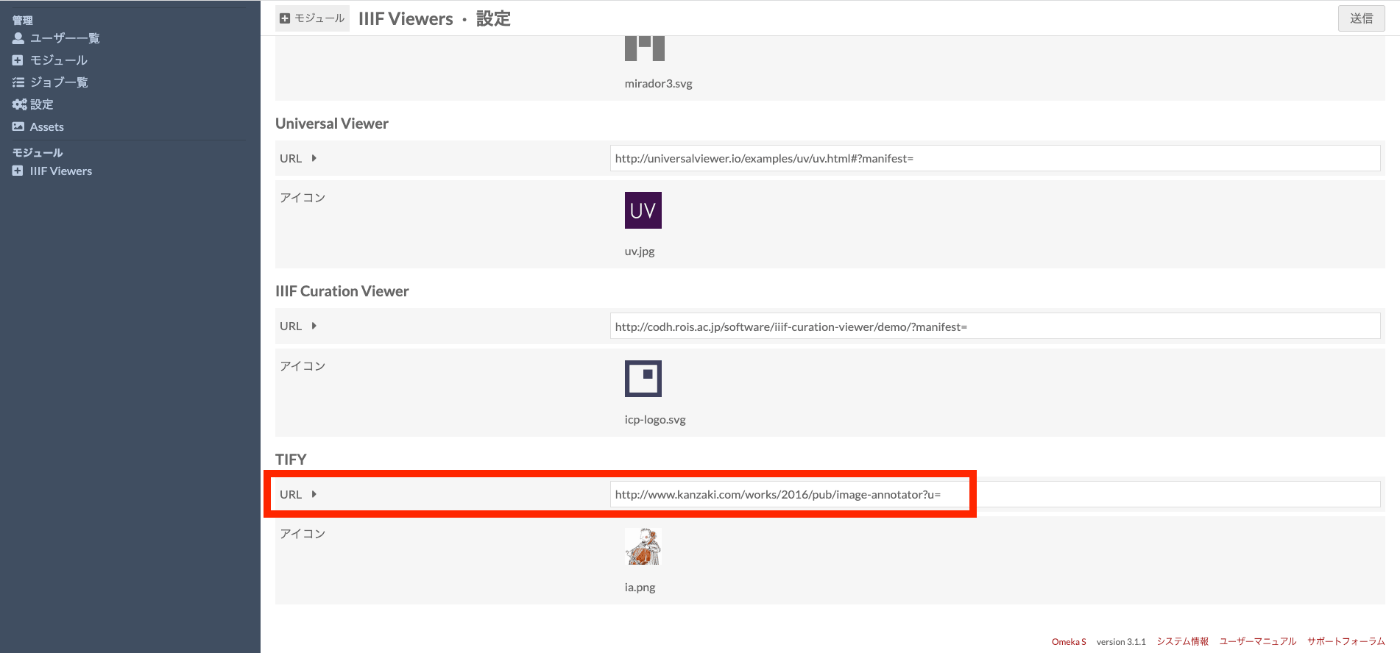1400x653 pixels.
Task: Click the UV purple icon thumbnail
Action: point(643,210)
